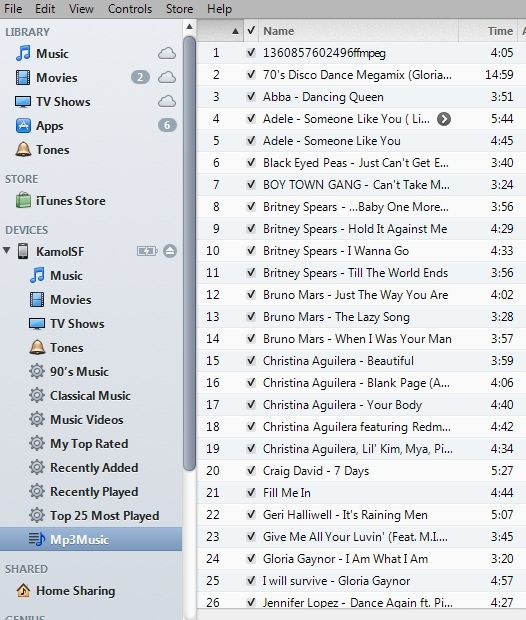Click the KamolSF battery charging icon
This screenshot has width=526, height=620.
pos(147,251)
